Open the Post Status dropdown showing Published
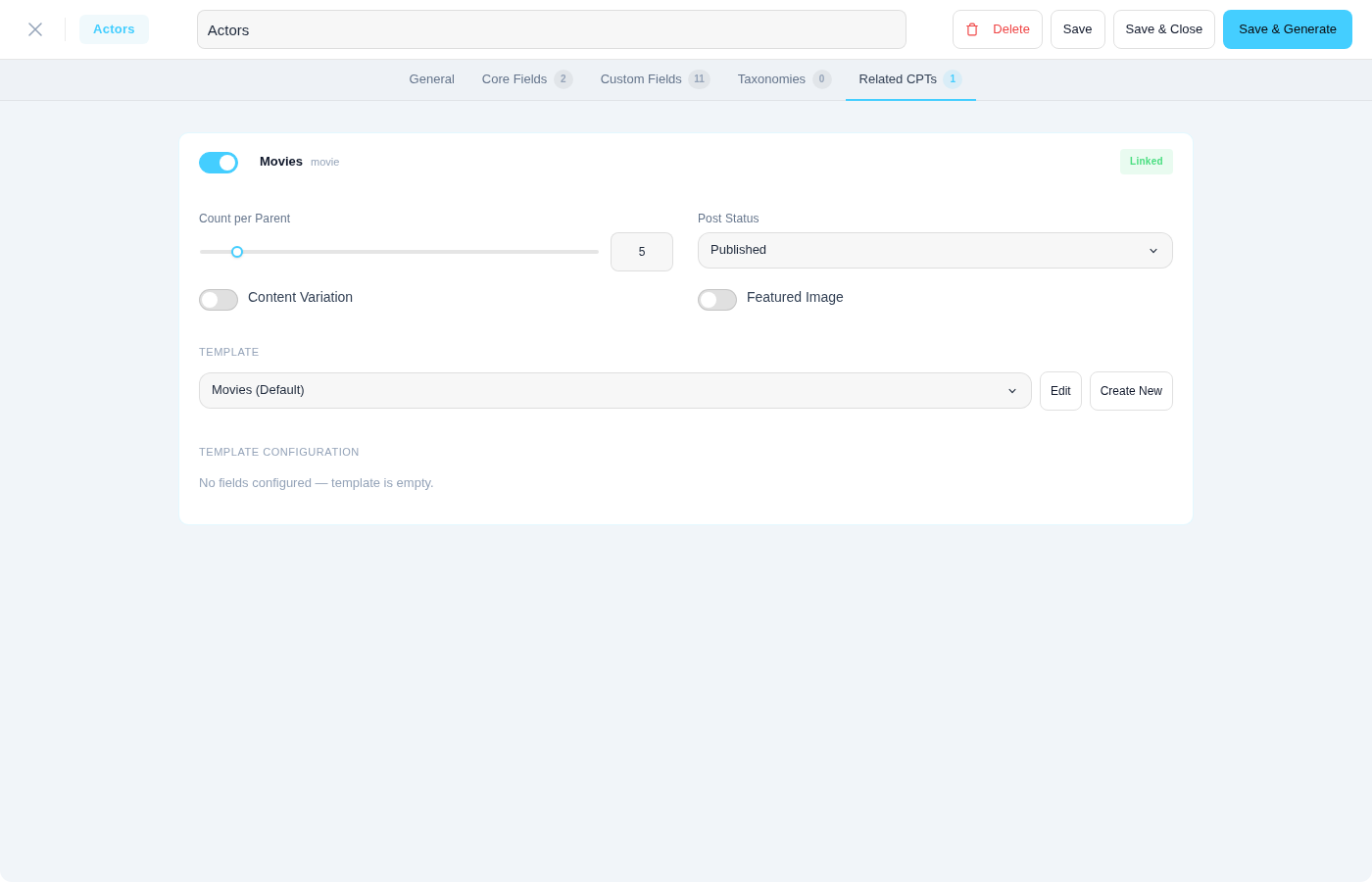Image resolution: width=1372 pixels, height=882 pixels. (935, 250)
